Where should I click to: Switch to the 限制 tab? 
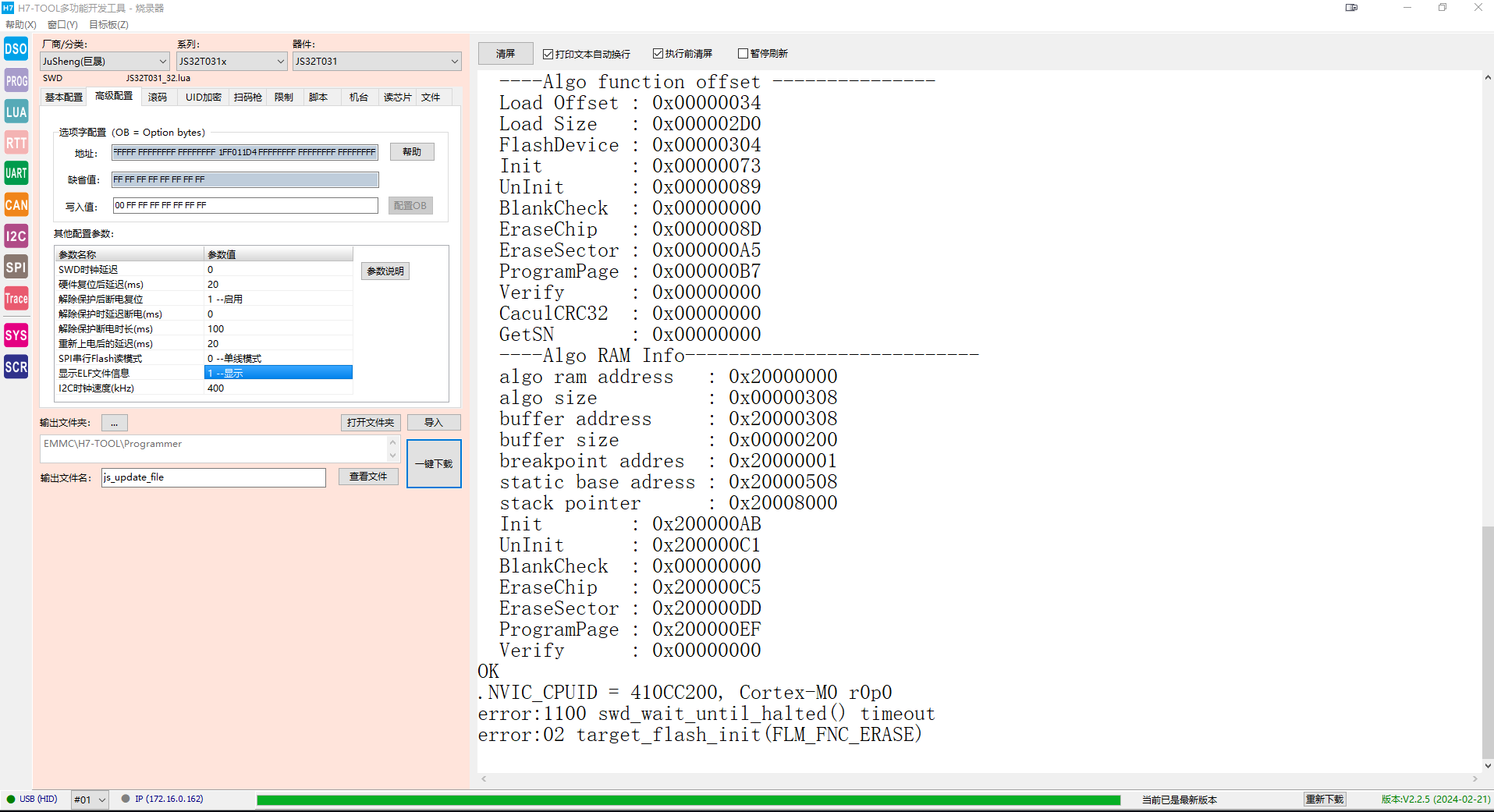(x=284, y=98)
